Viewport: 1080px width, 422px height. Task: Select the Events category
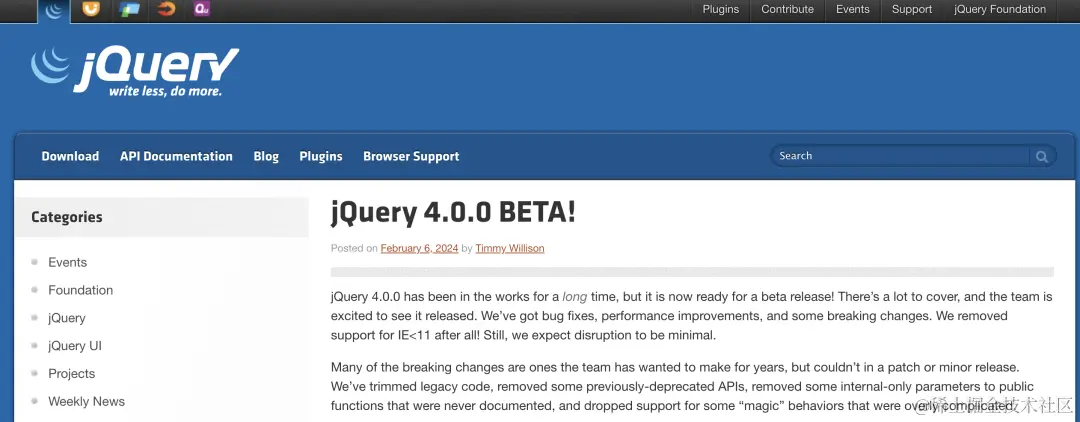[x=67, y=262]
